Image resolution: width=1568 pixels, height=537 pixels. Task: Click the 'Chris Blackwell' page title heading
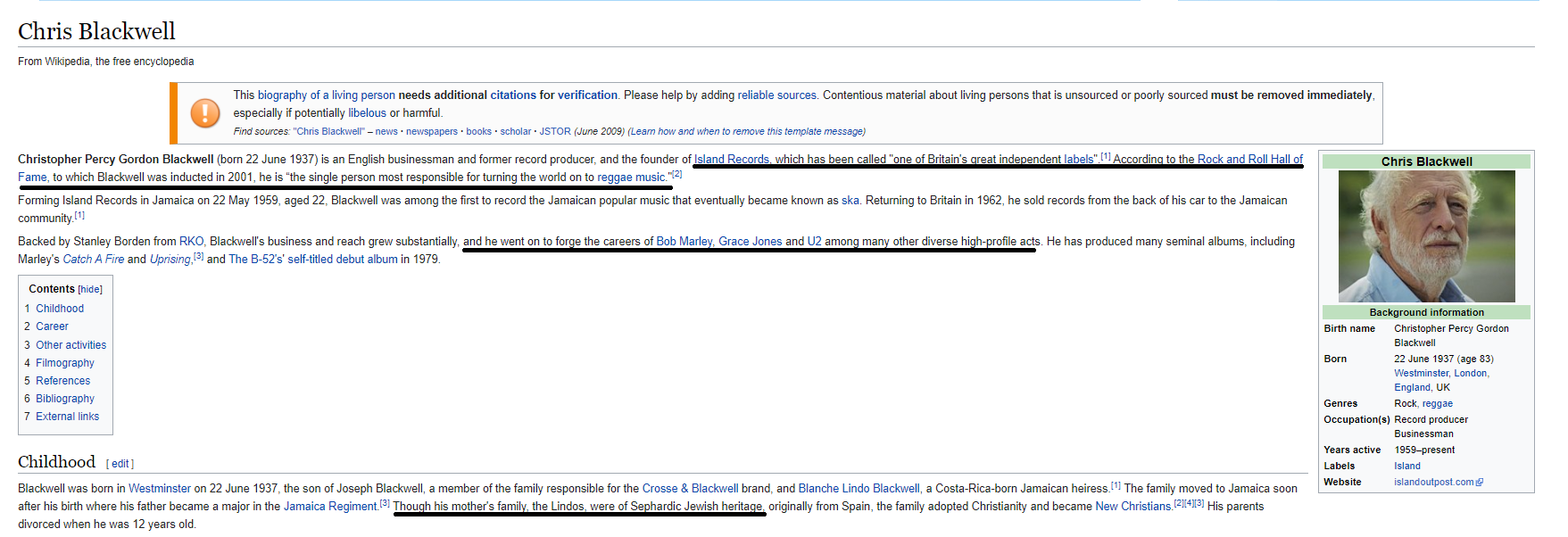click(x=96, y=31)
